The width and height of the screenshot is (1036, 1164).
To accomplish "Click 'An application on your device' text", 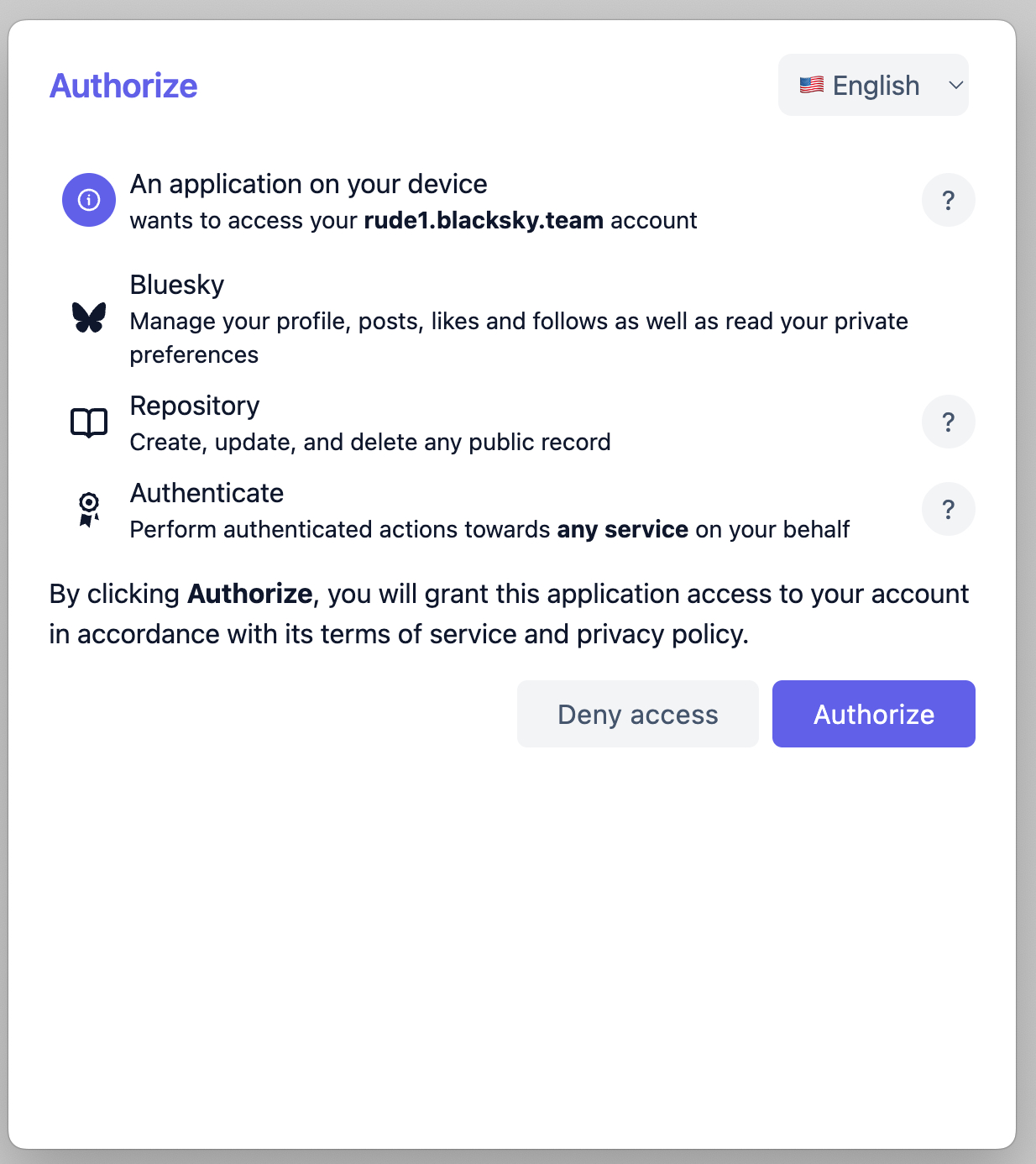I will pyautogui.click(x=308, y=184).
